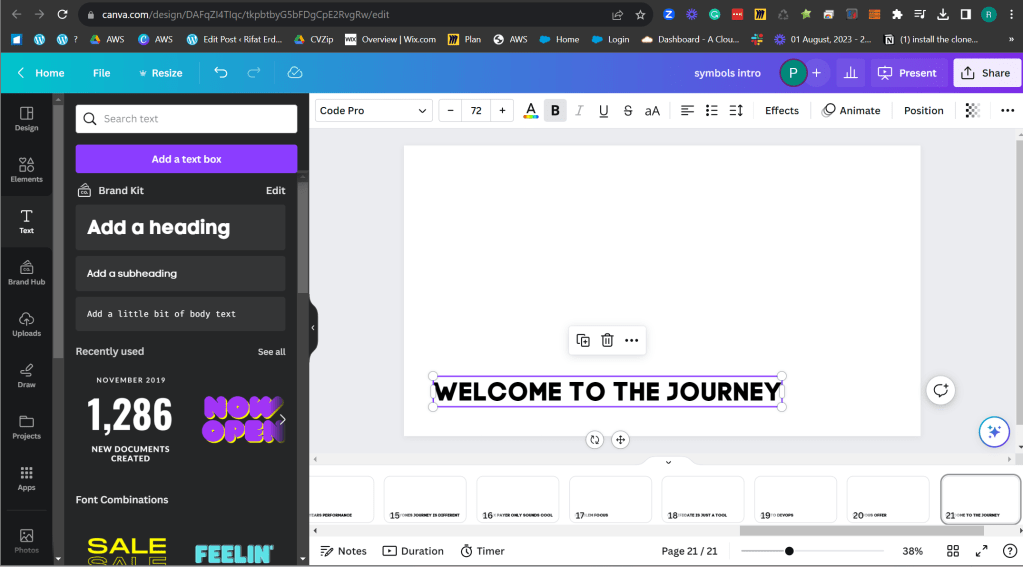Open Canva Assistant magic button

pyautogui.click(x=994, y=432)
